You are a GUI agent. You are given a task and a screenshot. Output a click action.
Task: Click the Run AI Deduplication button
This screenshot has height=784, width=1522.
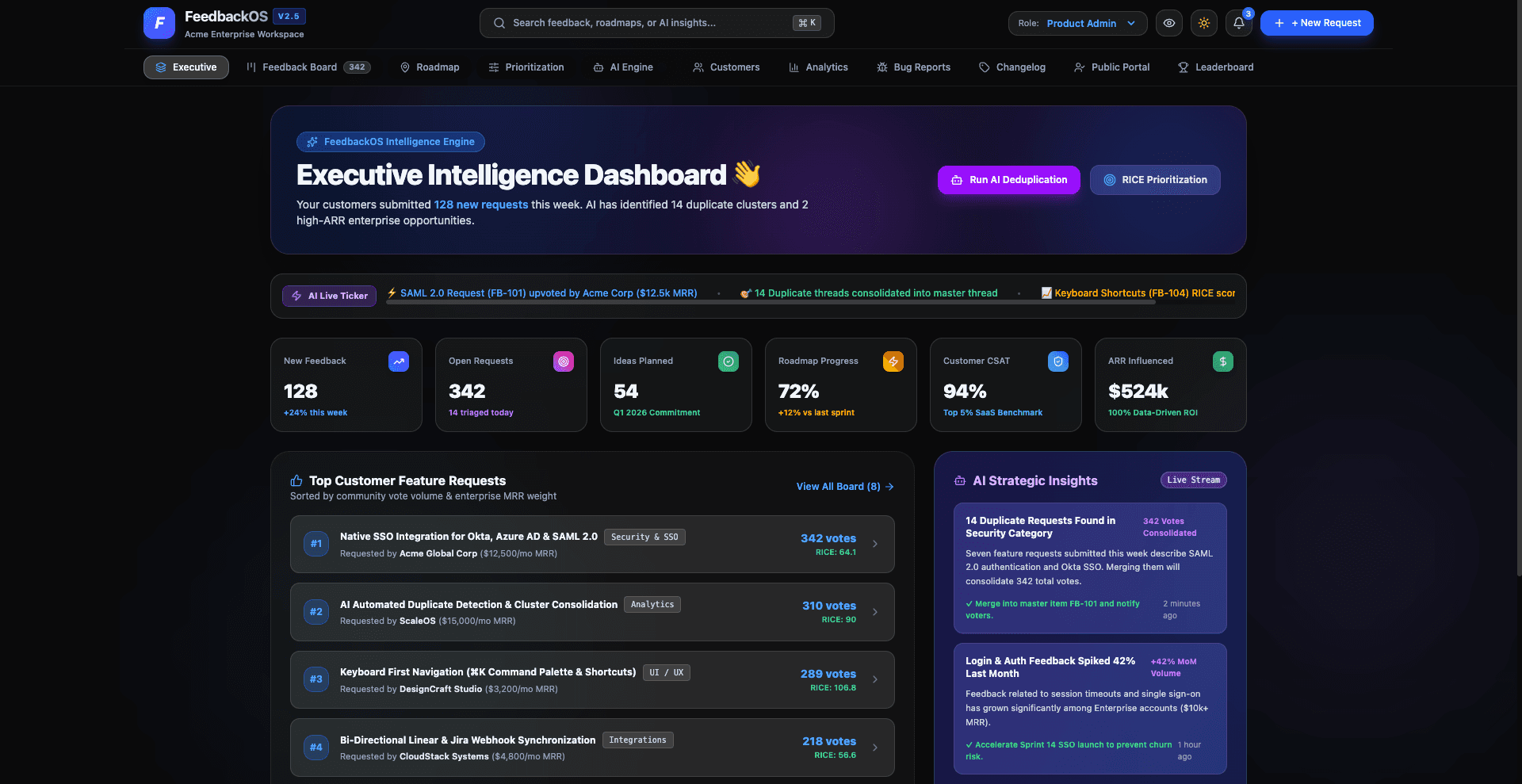pos(1009,180)
